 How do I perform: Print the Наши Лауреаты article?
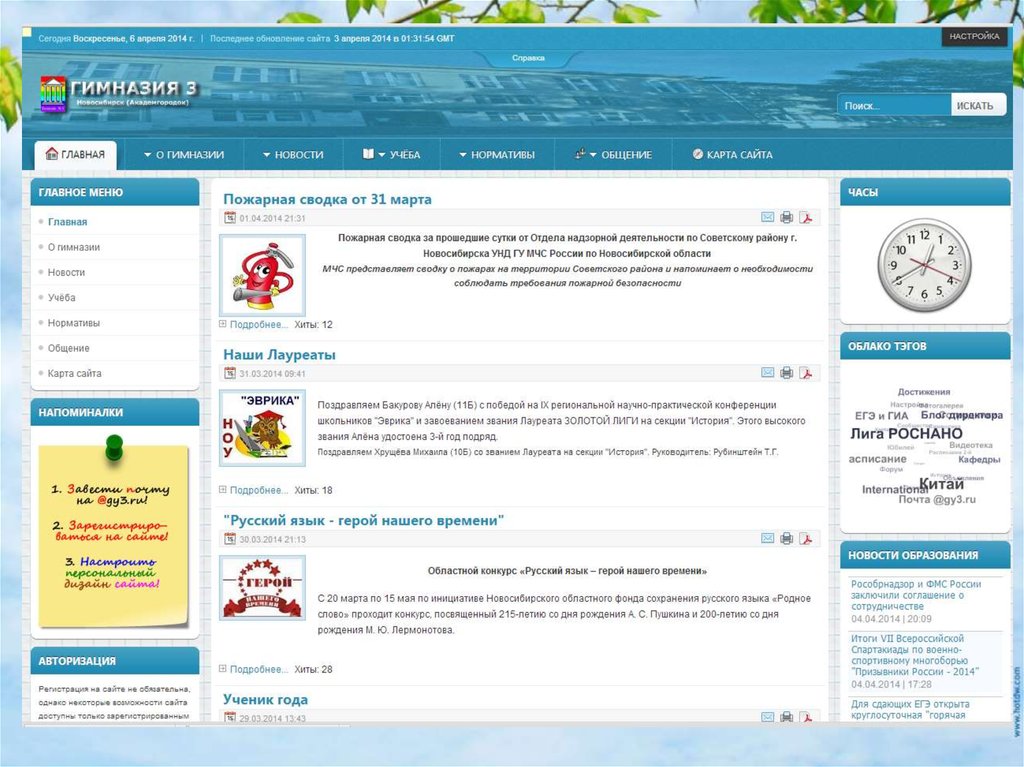[x=786, y=372]
